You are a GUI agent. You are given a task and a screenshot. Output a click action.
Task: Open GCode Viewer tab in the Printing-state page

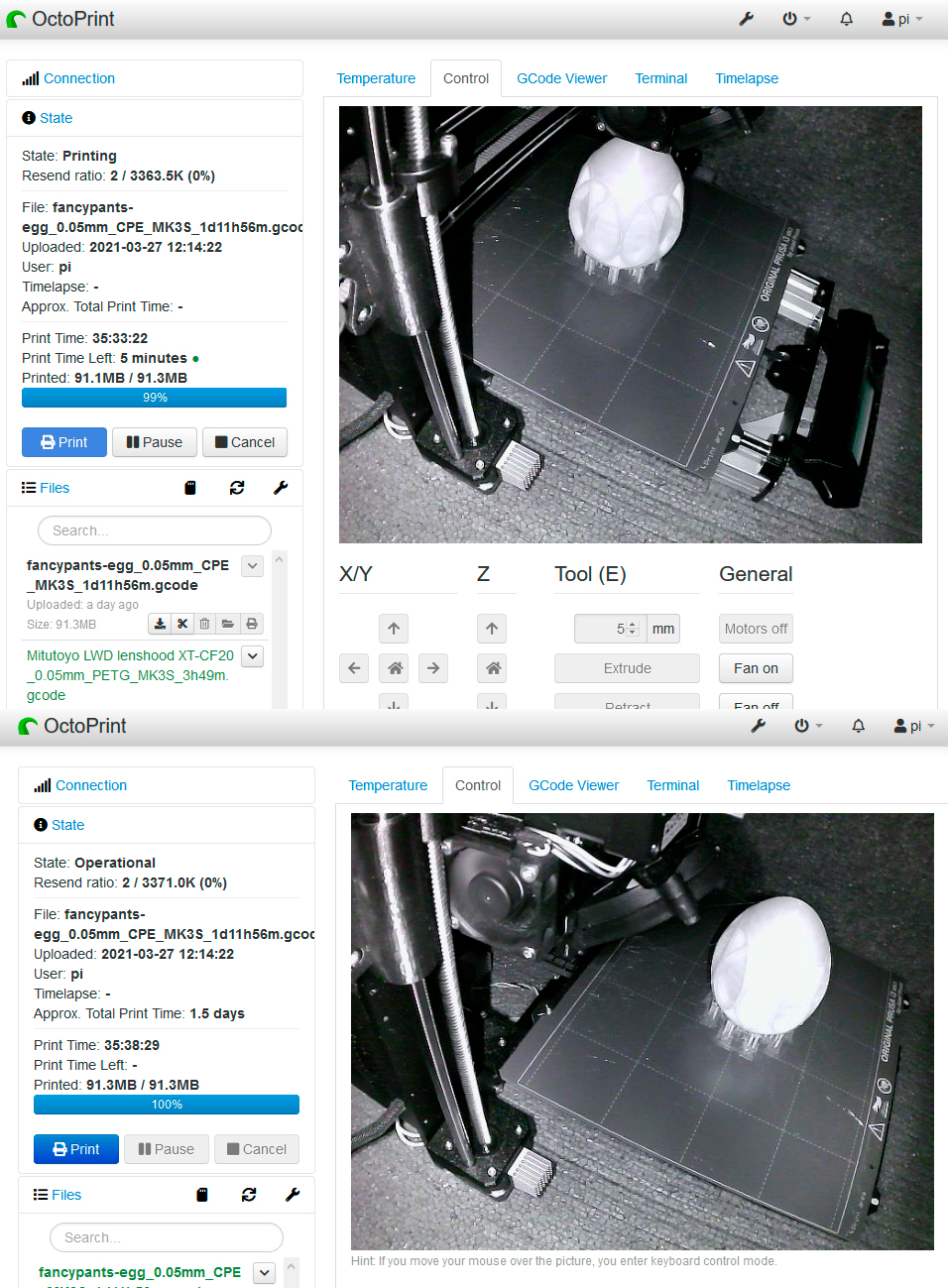[x=561, y=78]
